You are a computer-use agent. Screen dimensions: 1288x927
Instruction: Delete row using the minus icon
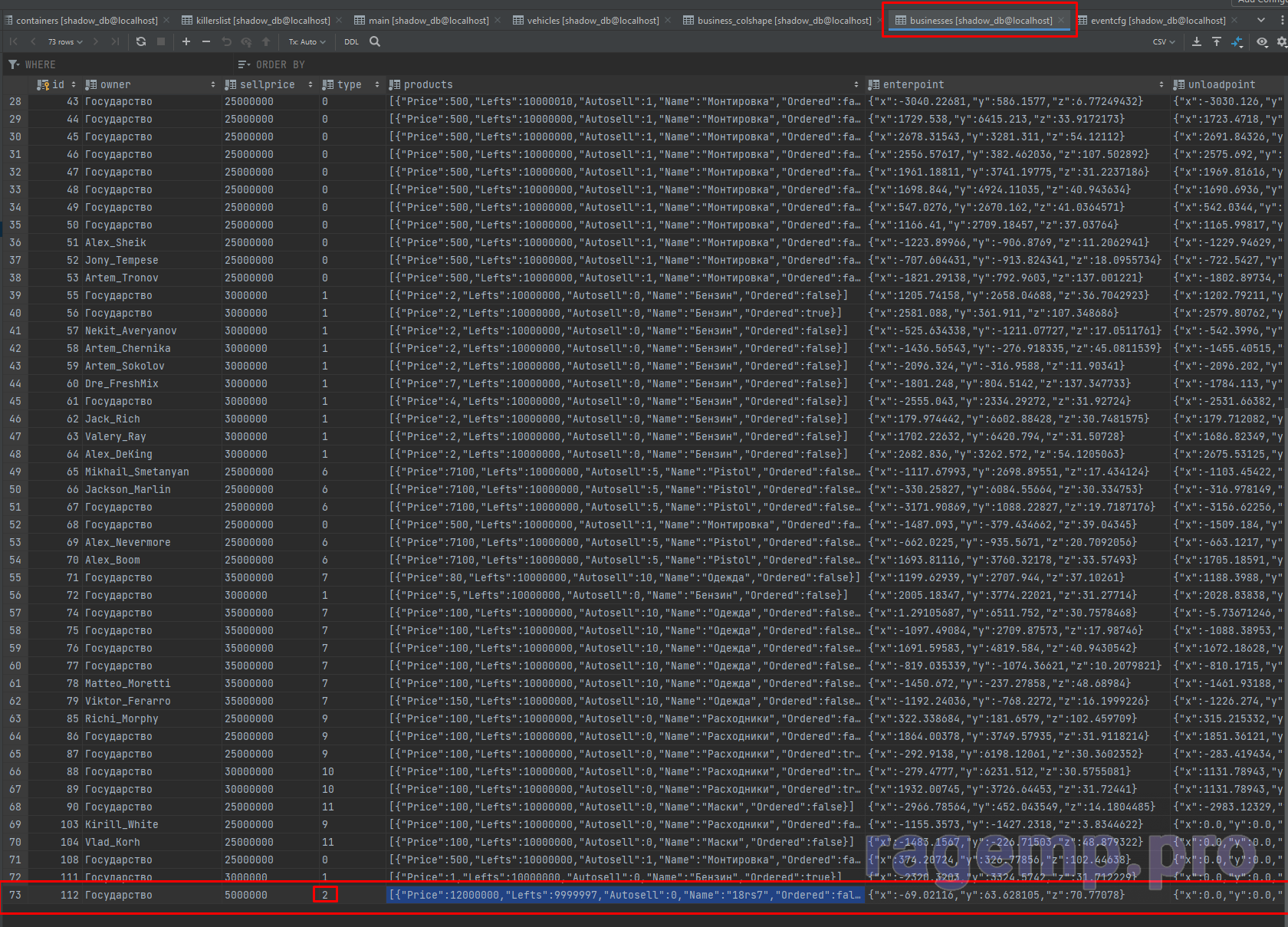point(205,41)
